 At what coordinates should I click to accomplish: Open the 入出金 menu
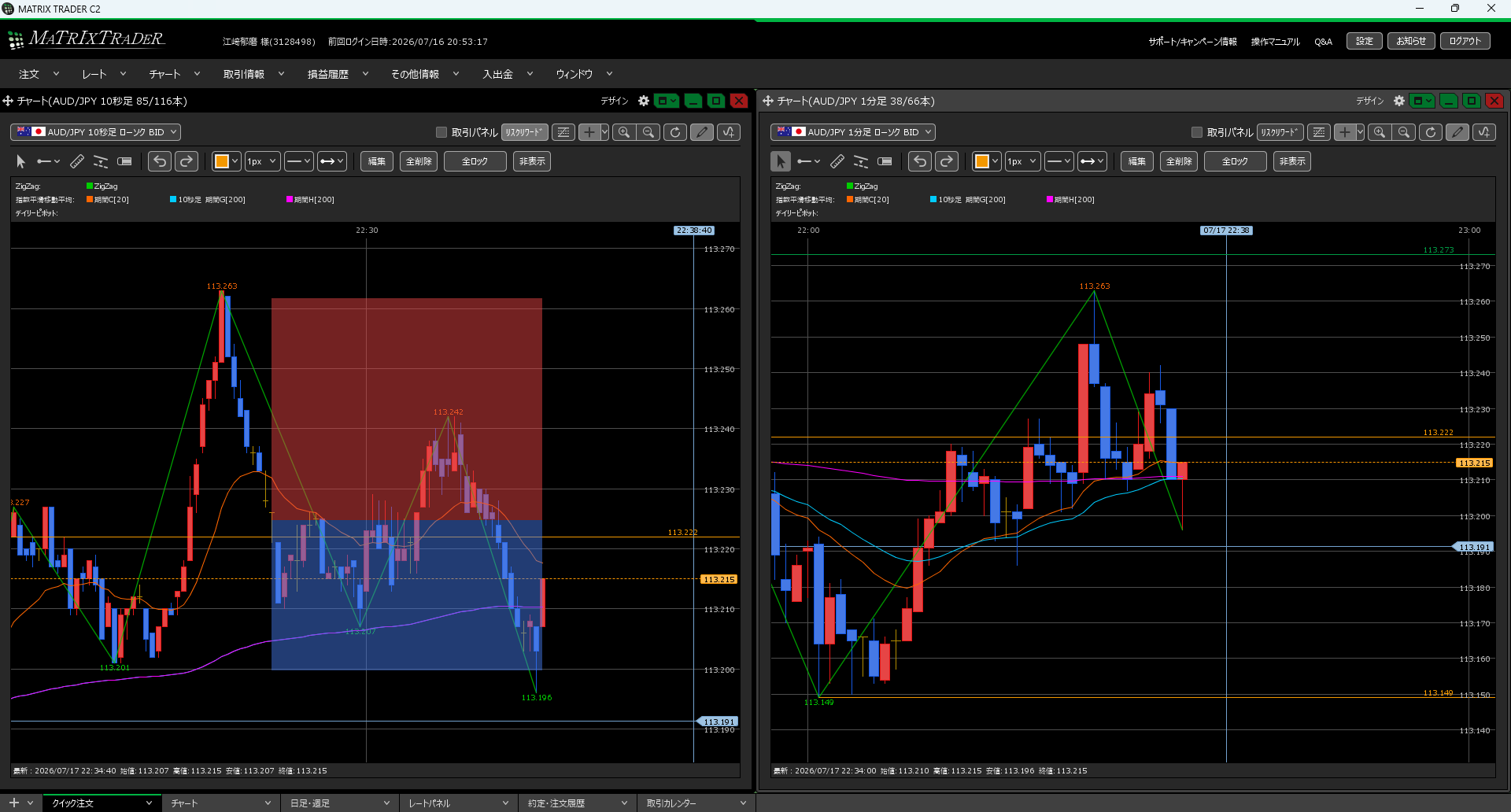[508, 74]
